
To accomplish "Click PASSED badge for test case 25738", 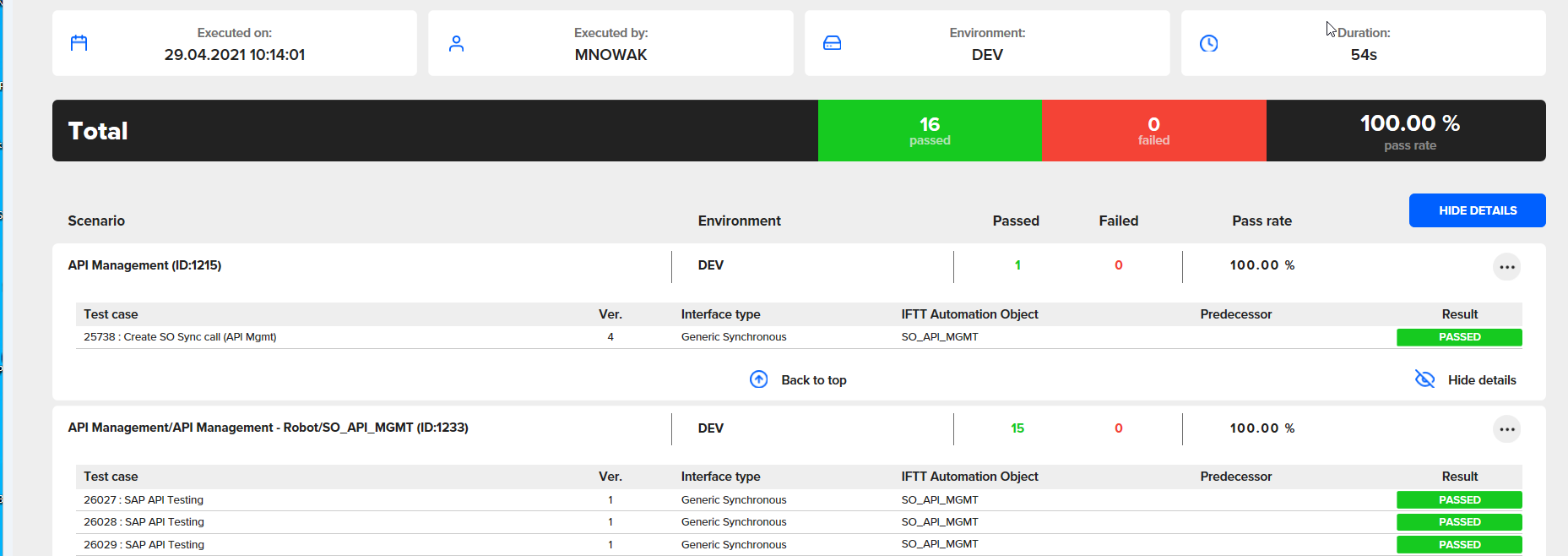I will click(1458, 337).
